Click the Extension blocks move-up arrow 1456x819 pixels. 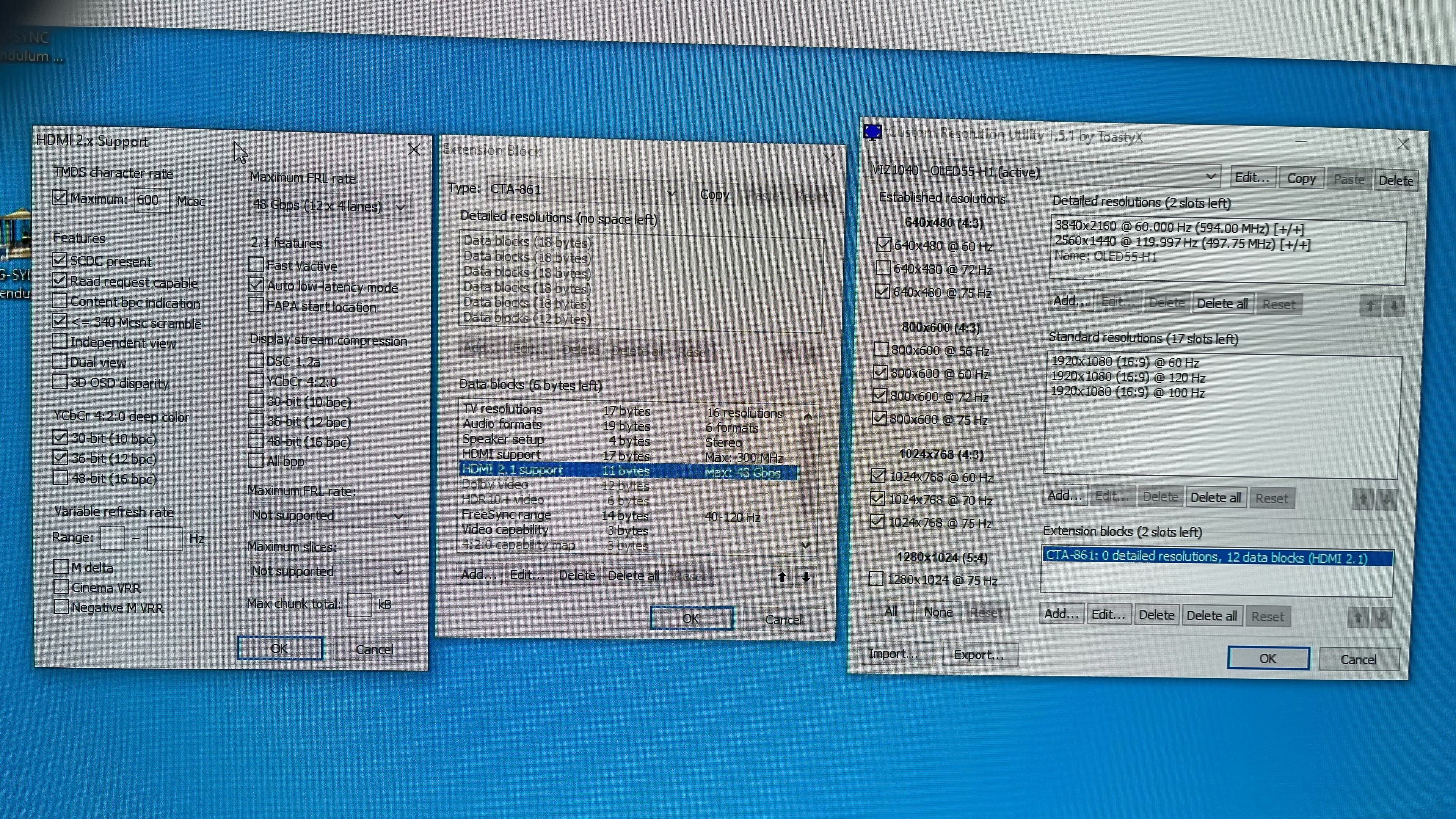[x=1358, y=617]
